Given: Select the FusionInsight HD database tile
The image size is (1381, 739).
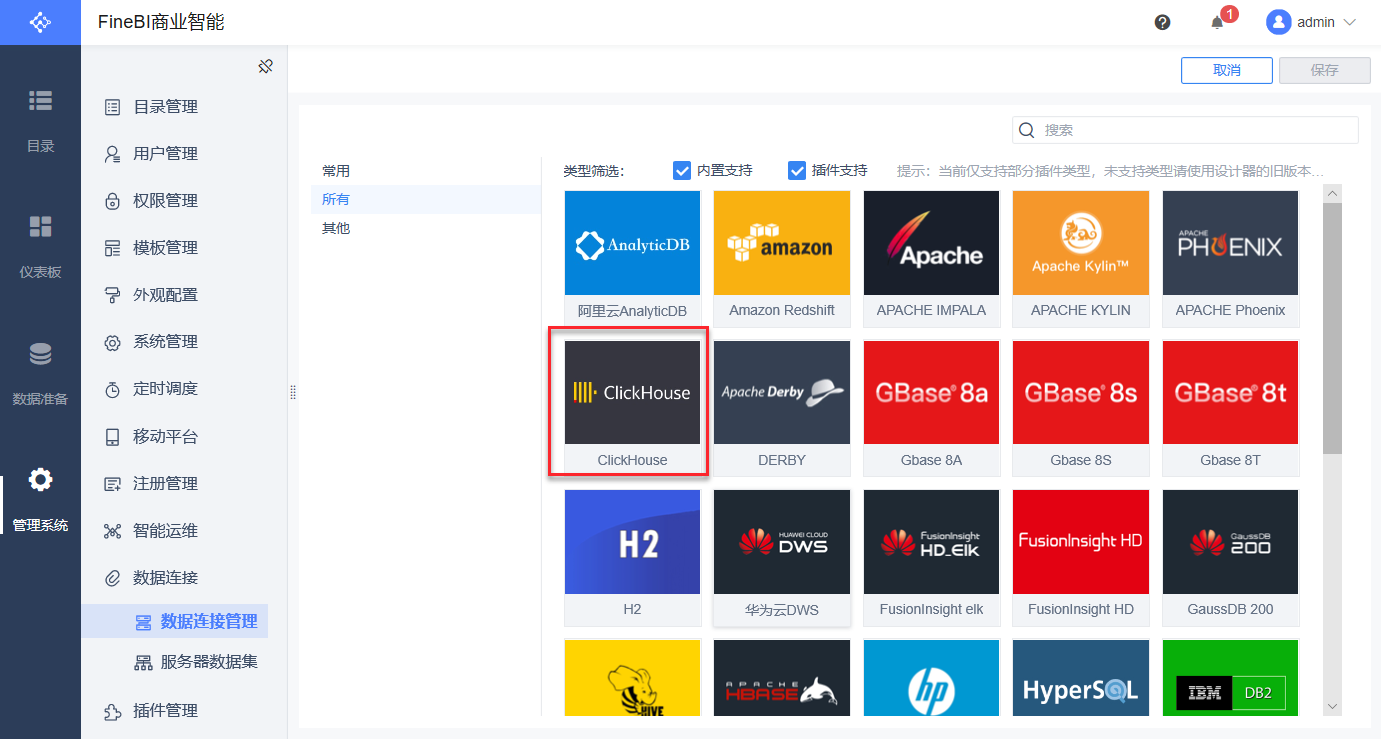Looking at the screenshot, I should (1081, 557).
